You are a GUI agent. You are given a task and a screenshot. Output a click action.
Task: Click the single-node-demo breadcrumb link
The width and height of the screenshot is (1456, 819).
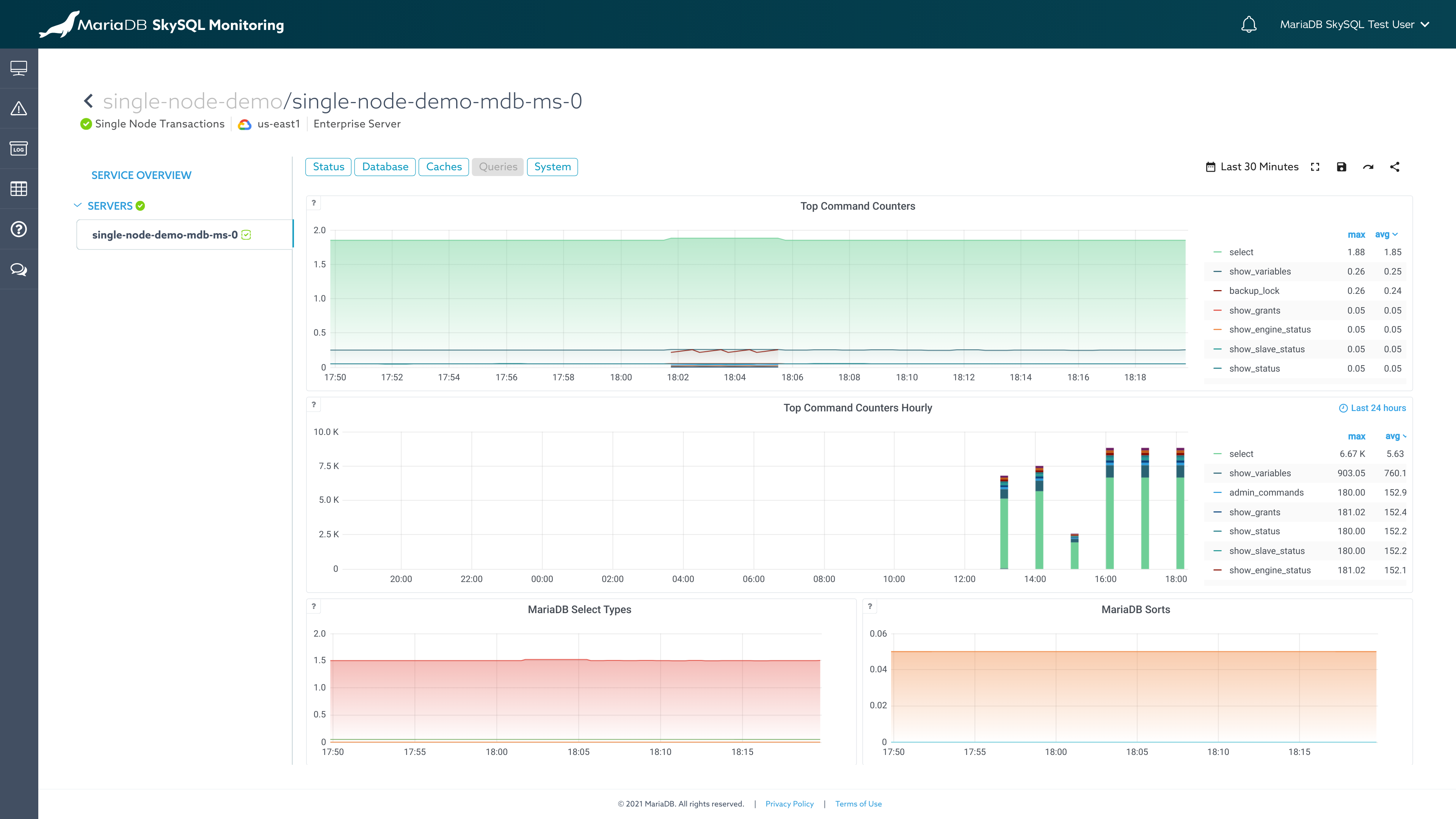click(193, 101)
